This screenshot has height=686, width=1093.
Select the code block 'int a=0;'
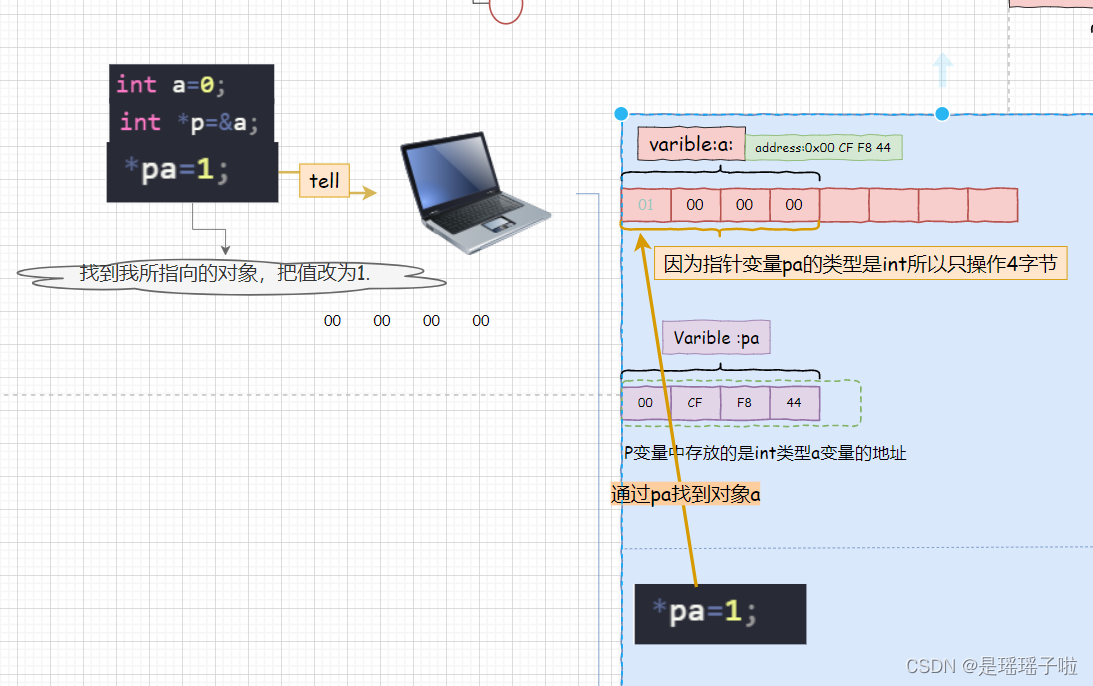point(192,85)
